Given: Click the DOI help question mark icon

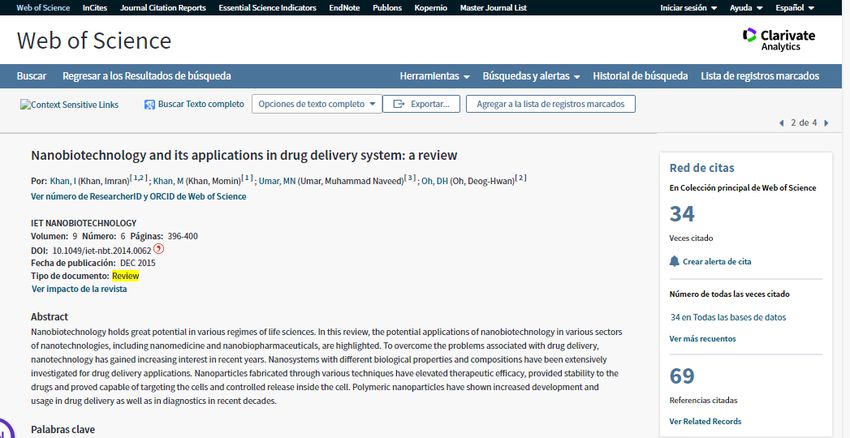Looking at the screenshot, I should [x=158, y=249].
